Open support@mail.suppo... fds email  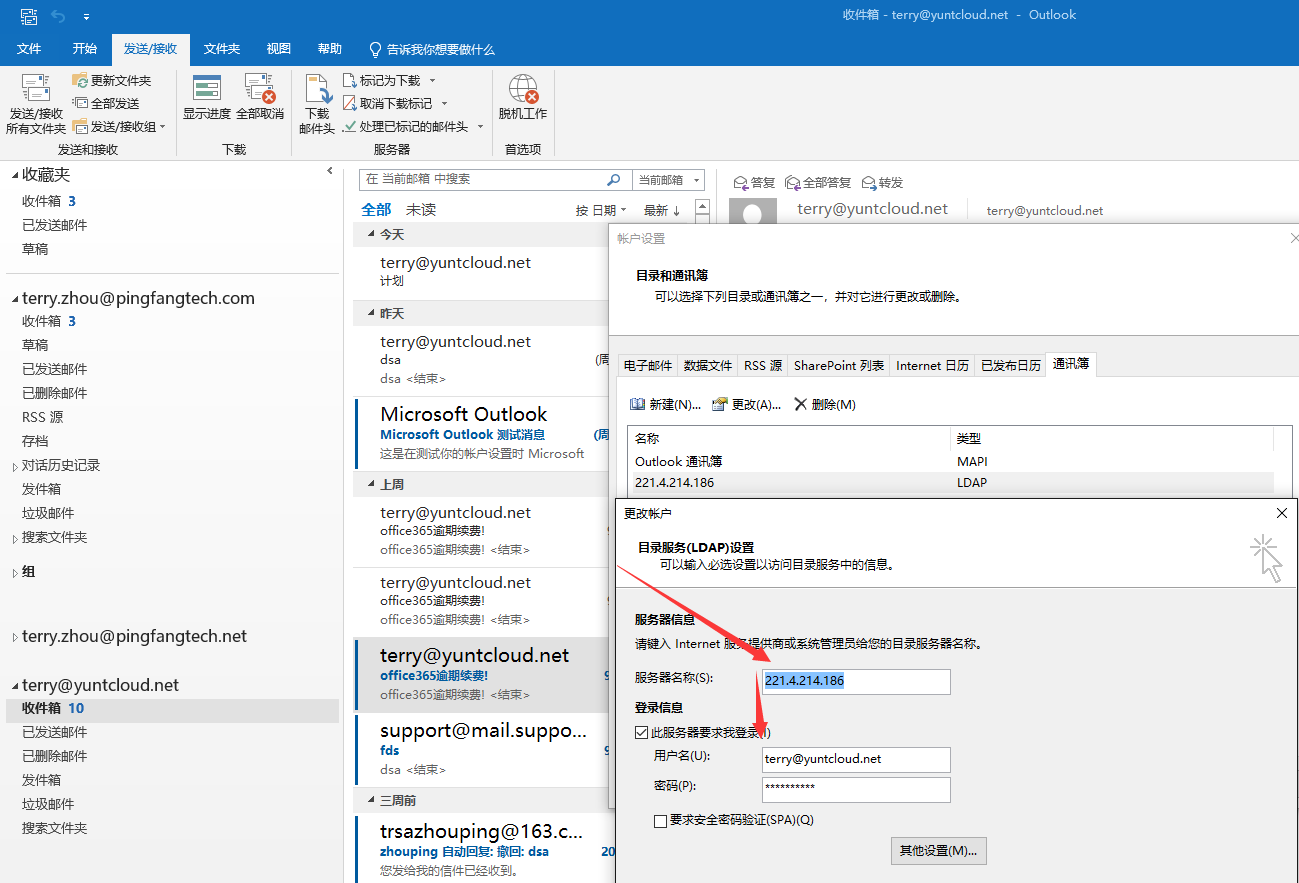(x=482, y=749)
